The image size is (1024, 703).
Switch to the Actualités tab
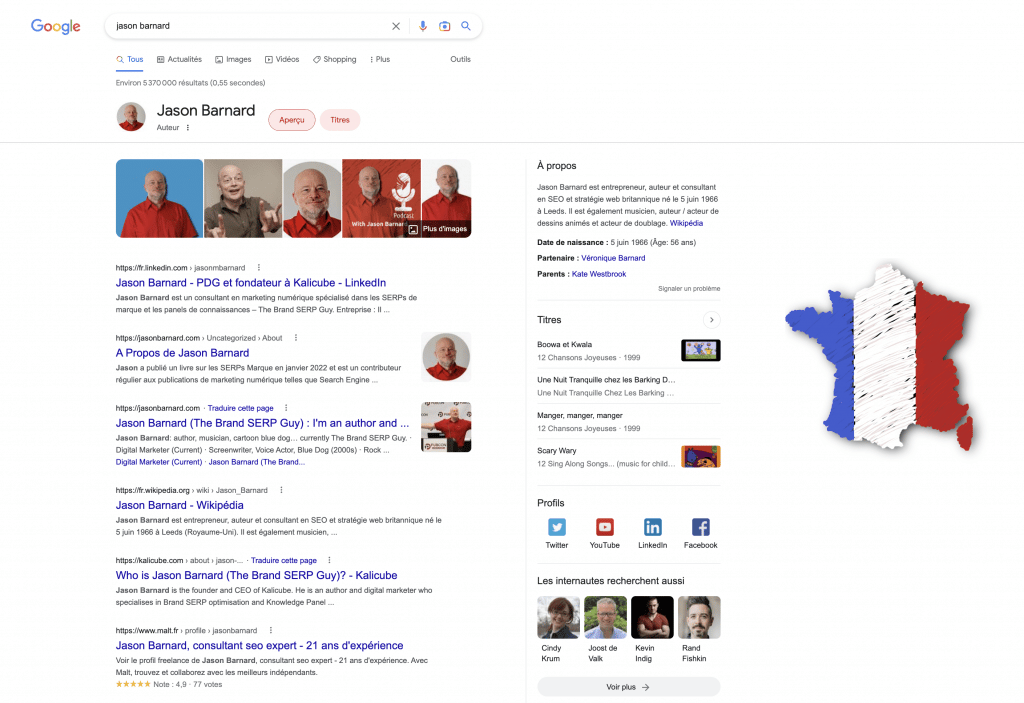(x=179, y=59)
